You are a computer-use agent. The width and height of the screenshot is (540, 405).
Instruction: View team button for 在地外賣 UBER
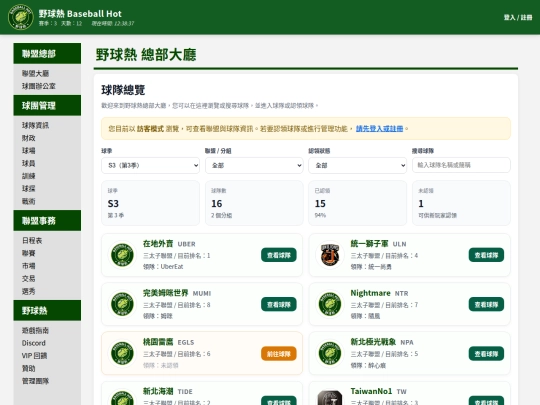(279, 255)
